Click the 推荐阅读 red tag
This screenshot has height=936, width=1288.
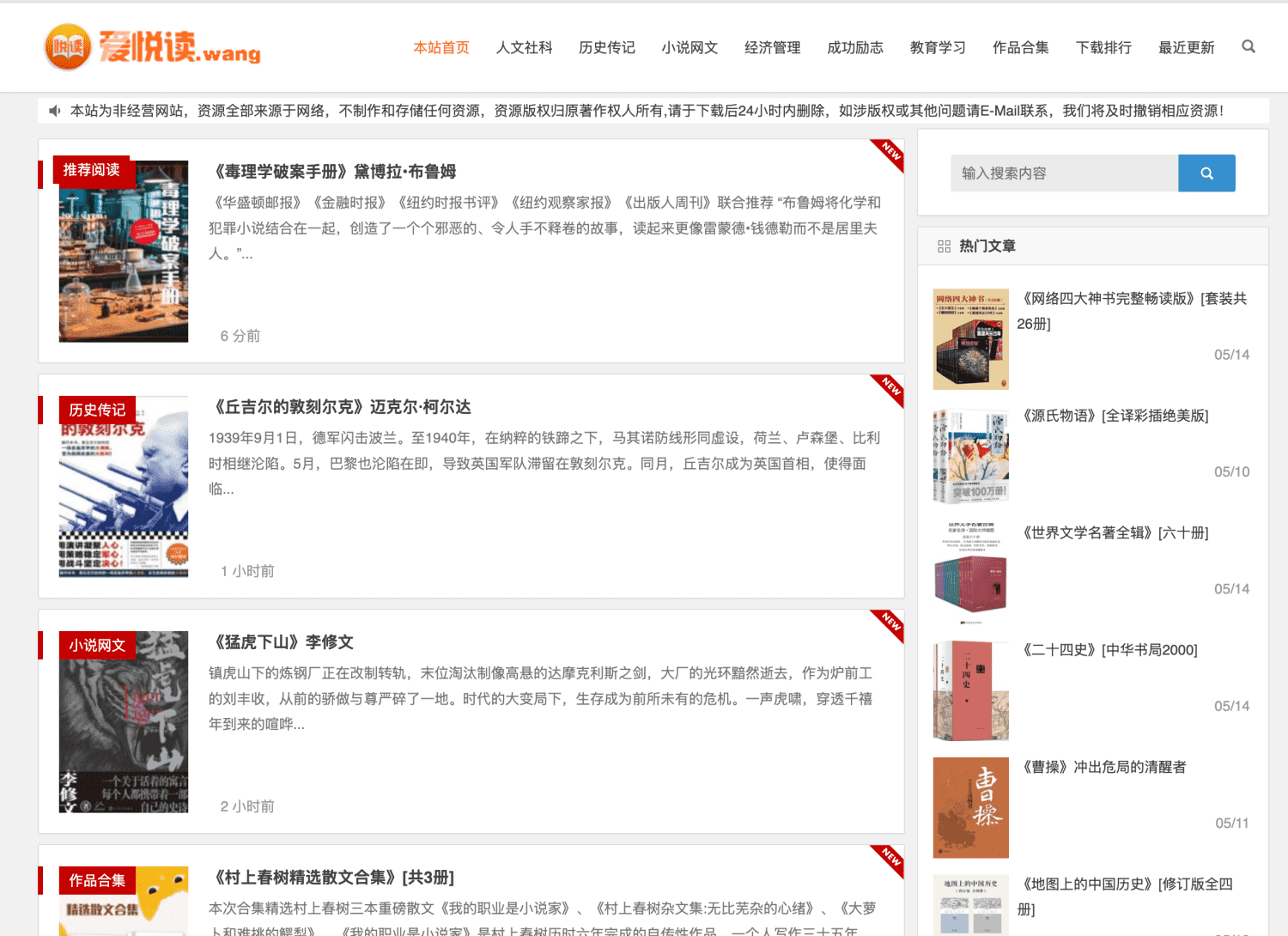pos(91,170)
